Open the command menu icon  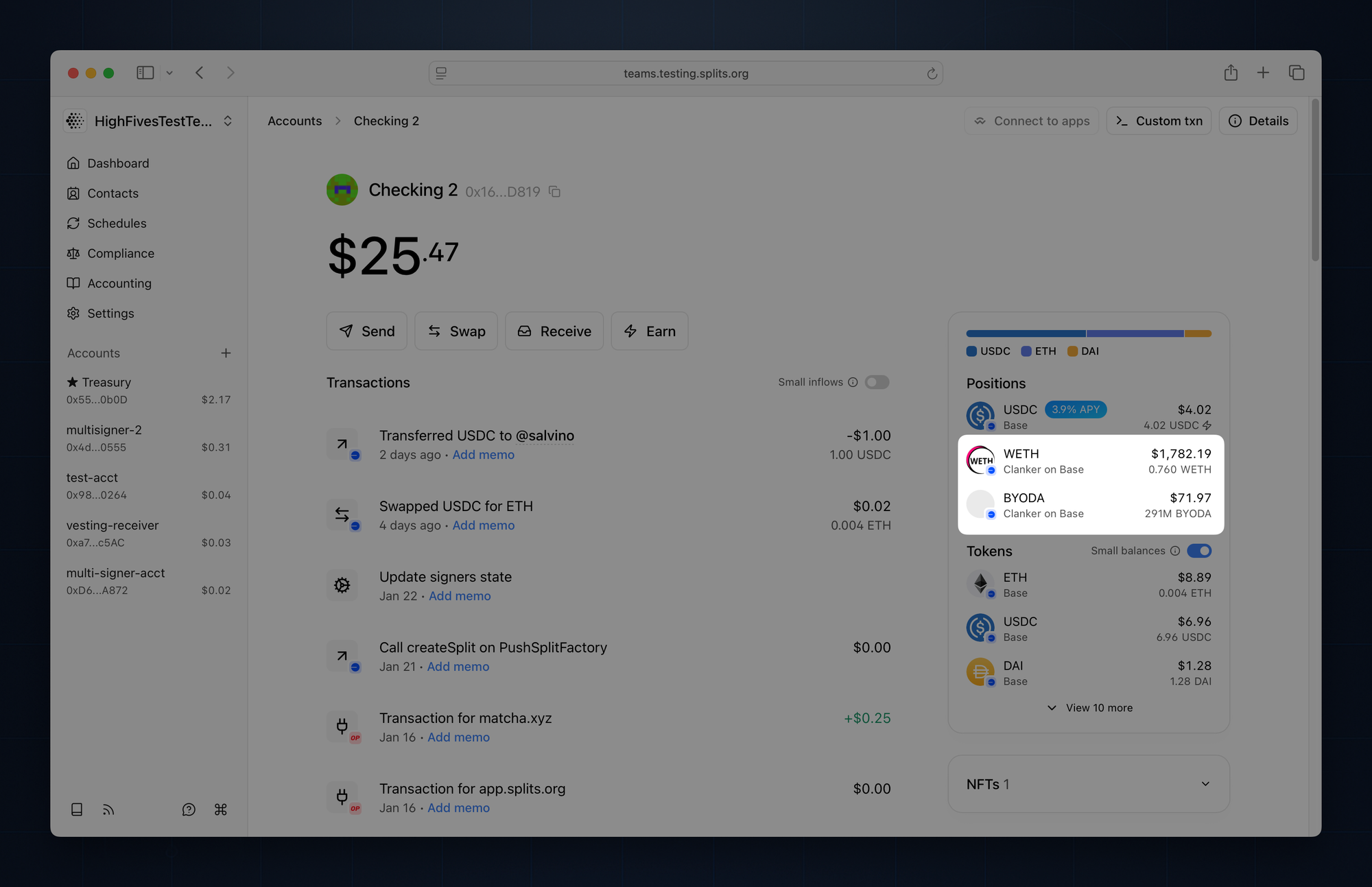(221, 809)
